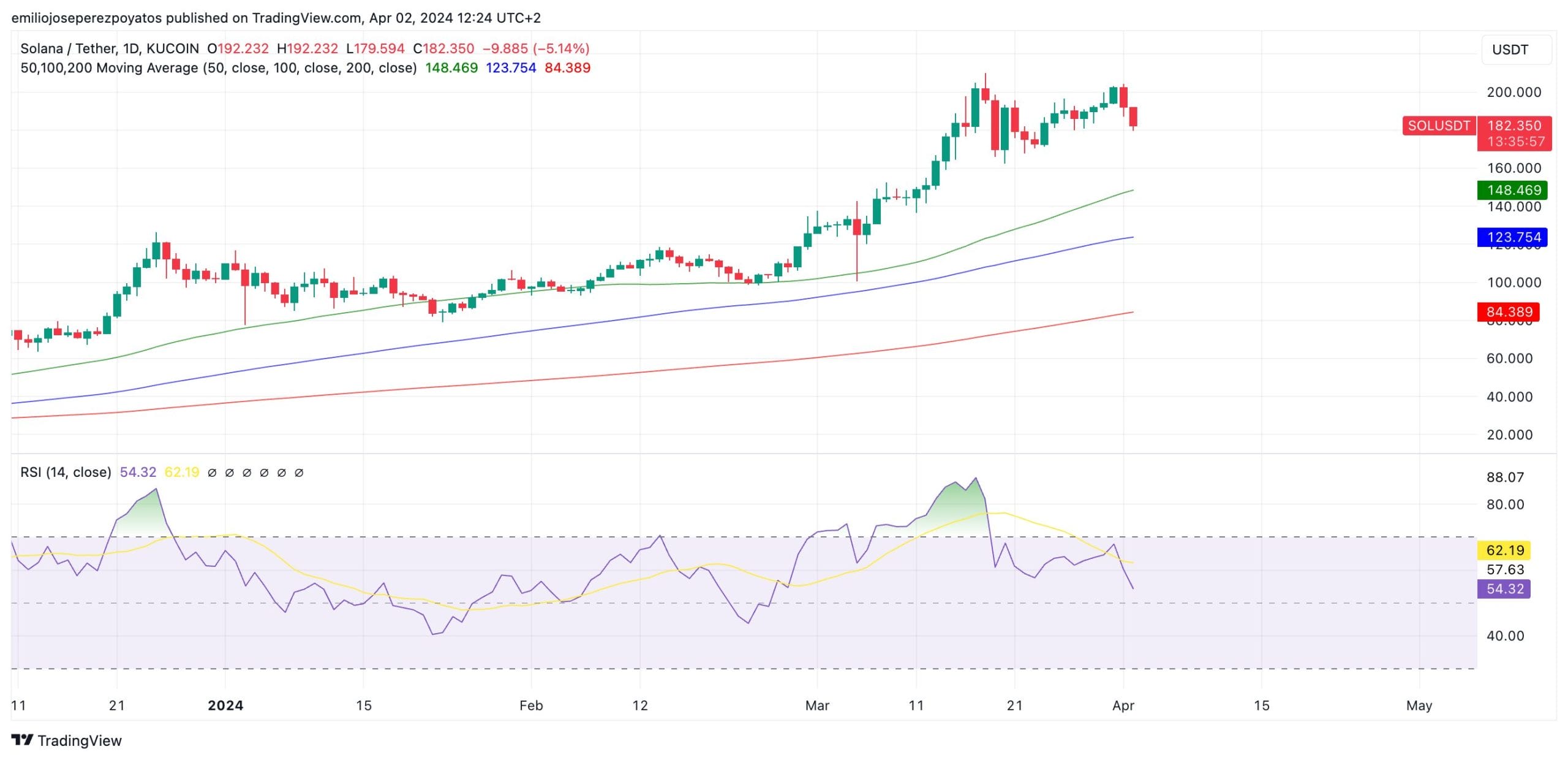Screen dimensions: 1568x760
Task: Click the blue 123.754 axis price tag
Action: [1512, 237]
